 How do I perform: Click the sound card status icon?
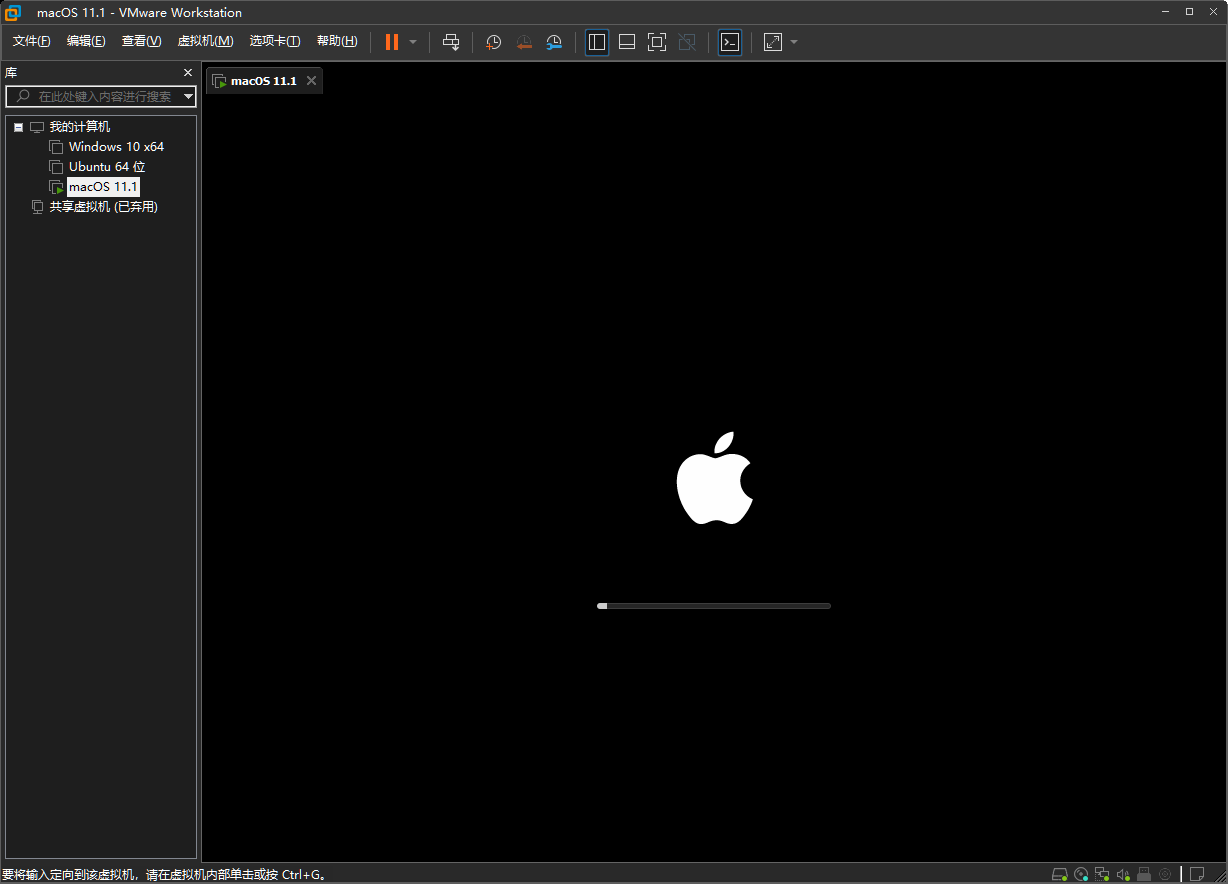[1123, 874]
